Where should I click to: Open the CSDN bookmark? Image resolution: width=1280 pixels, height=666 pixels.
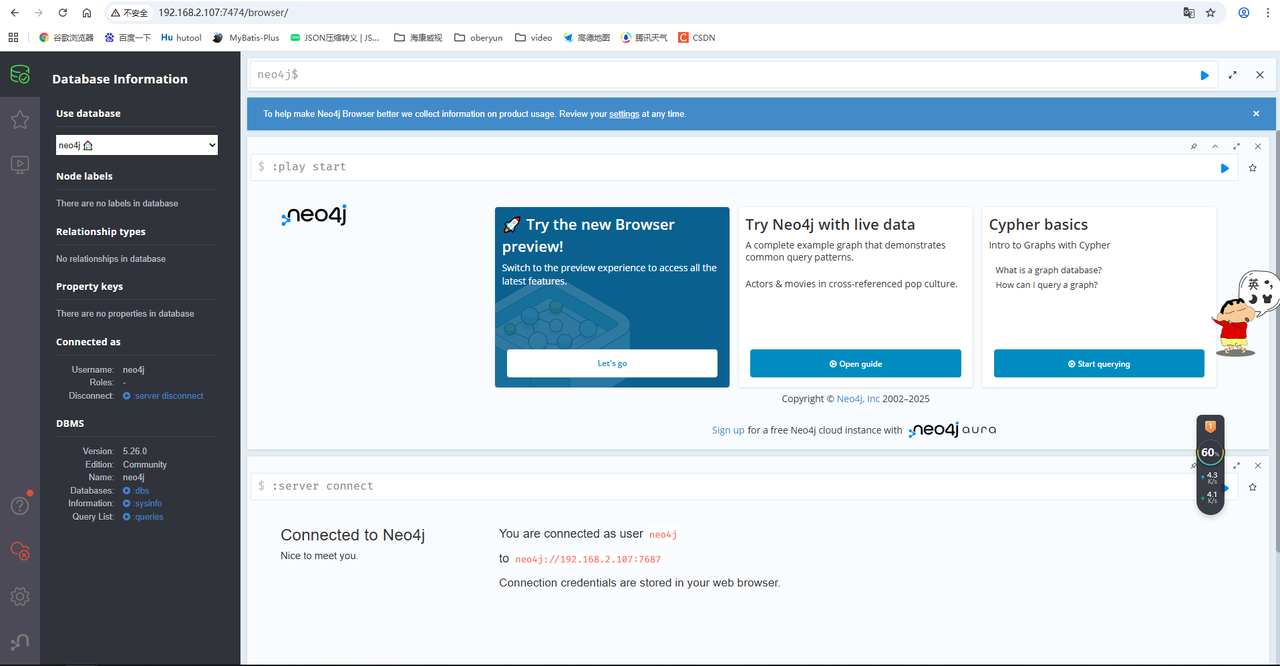697,37
